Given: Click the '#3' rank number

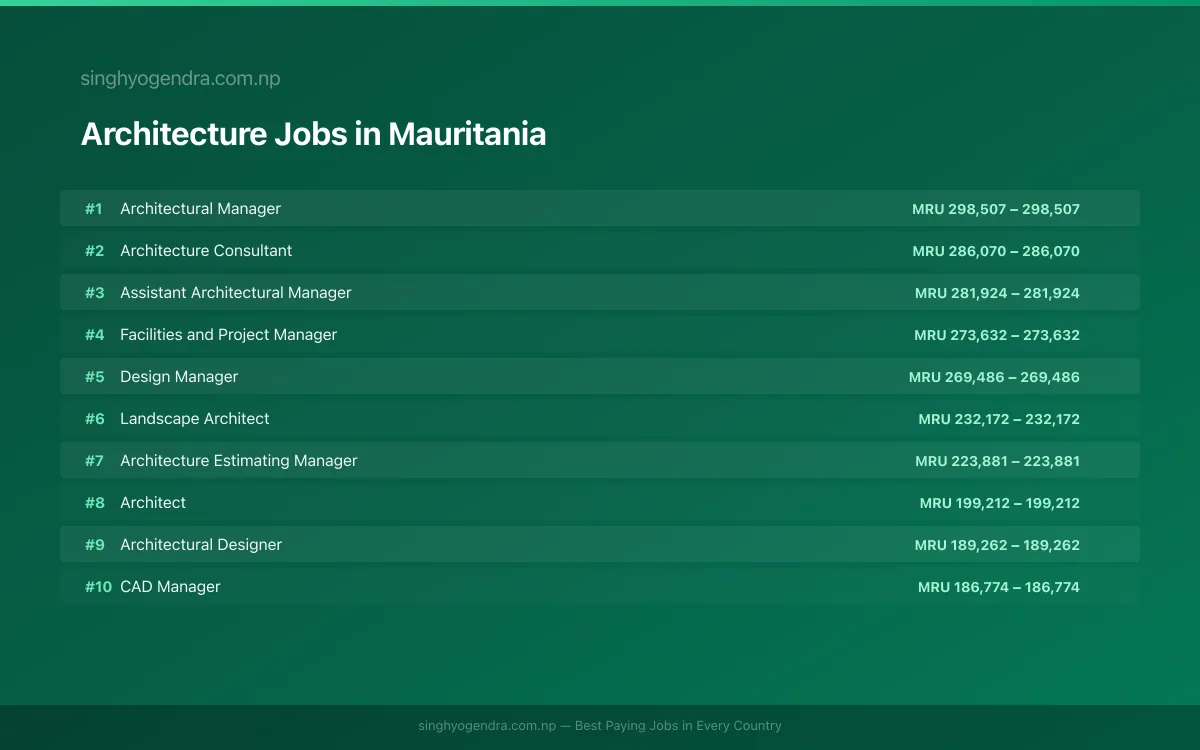Looking at the screenshot, I should [x=94, y=293].
